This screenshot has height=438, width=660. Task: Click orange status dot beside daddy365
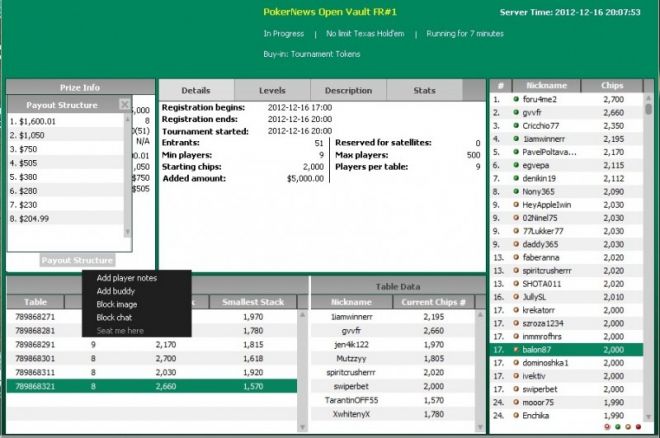[516, 244]
